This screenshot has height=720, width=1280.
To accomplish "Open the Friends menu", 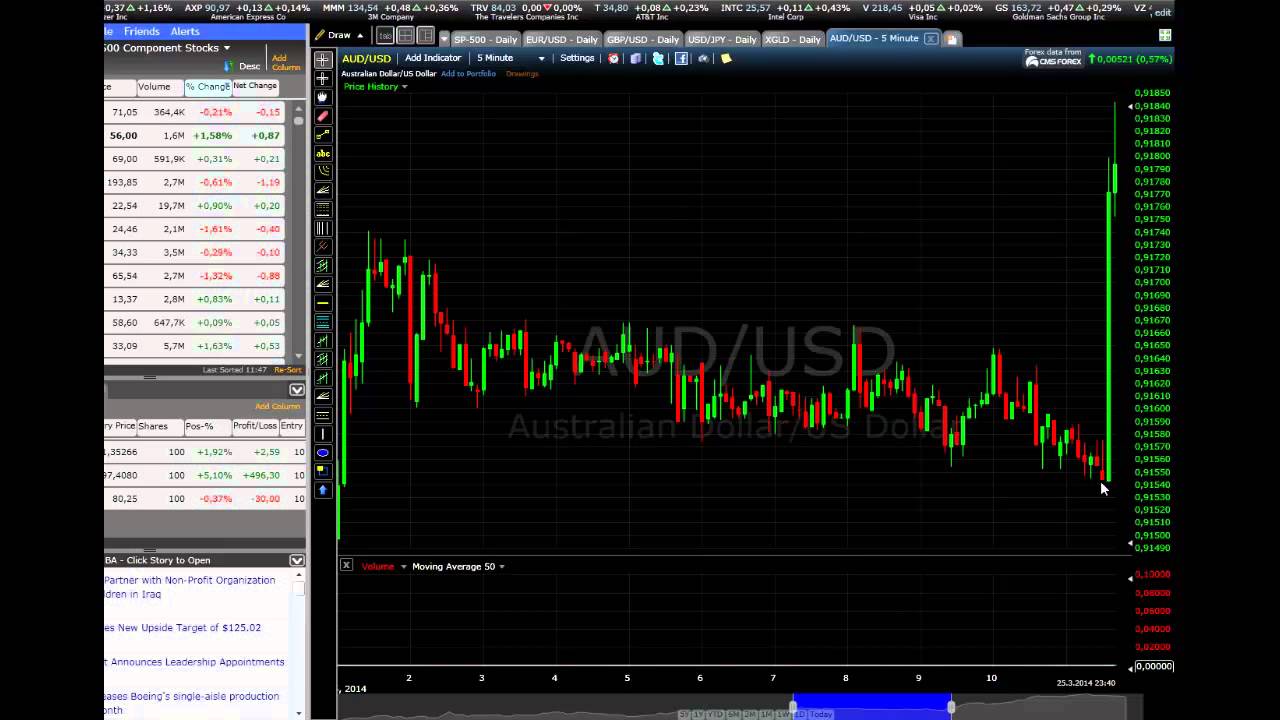I will pos(142,31).
